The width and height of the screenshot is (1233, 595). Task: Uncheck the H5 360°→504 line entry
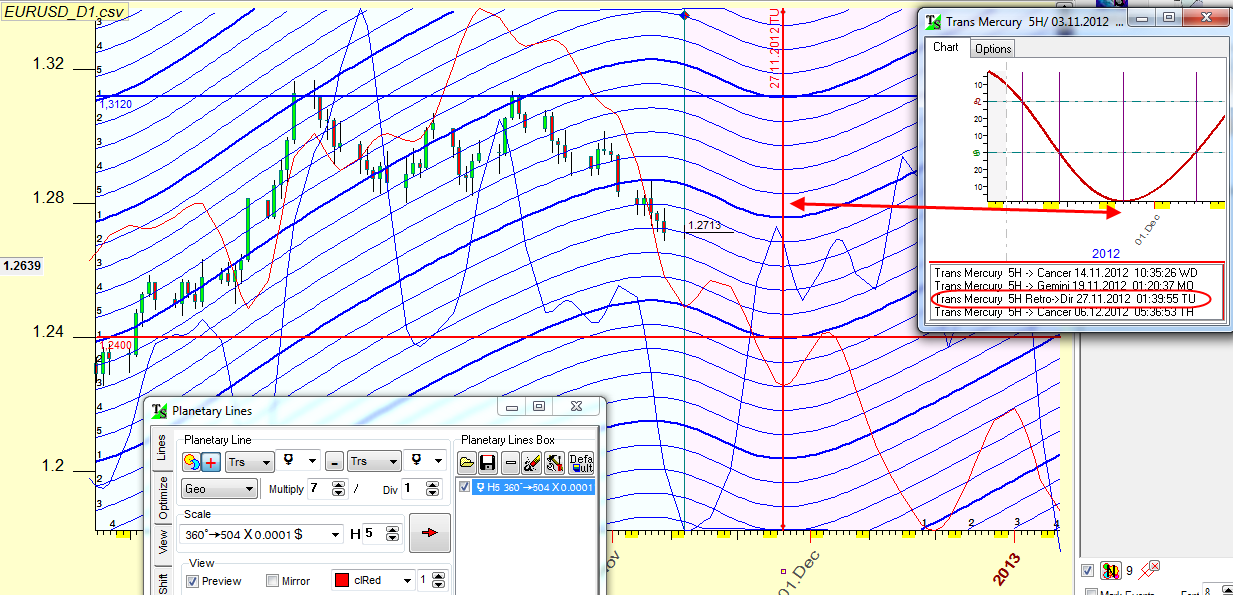pyautogui.click(x=464, y=487)
